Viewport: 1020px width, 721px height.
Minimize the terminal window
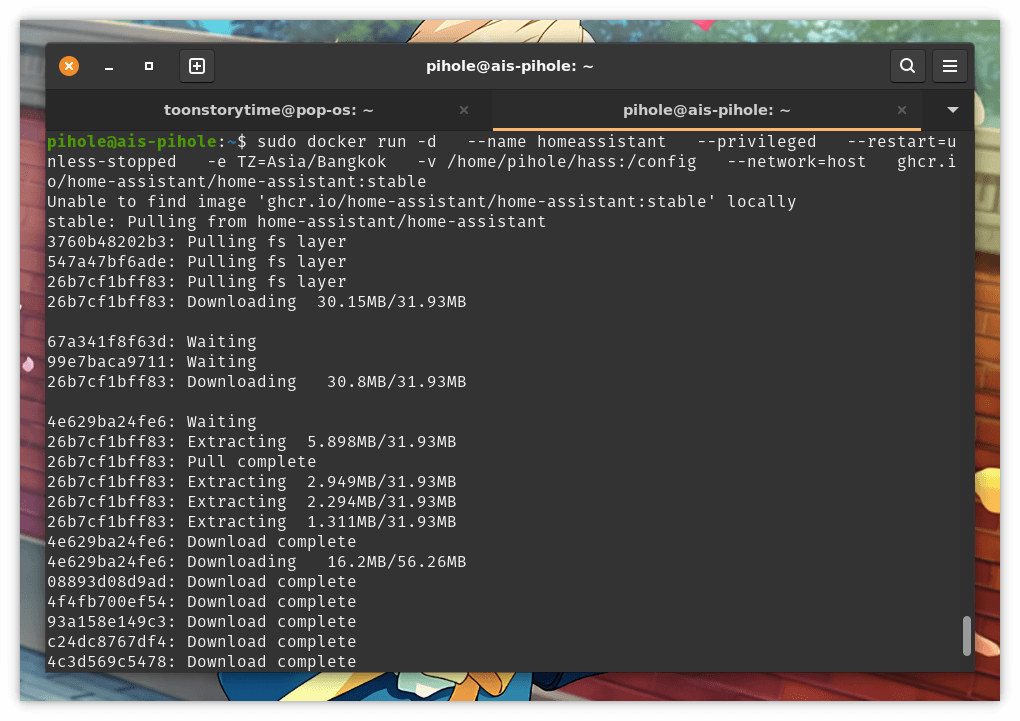[x=109, y=66]
